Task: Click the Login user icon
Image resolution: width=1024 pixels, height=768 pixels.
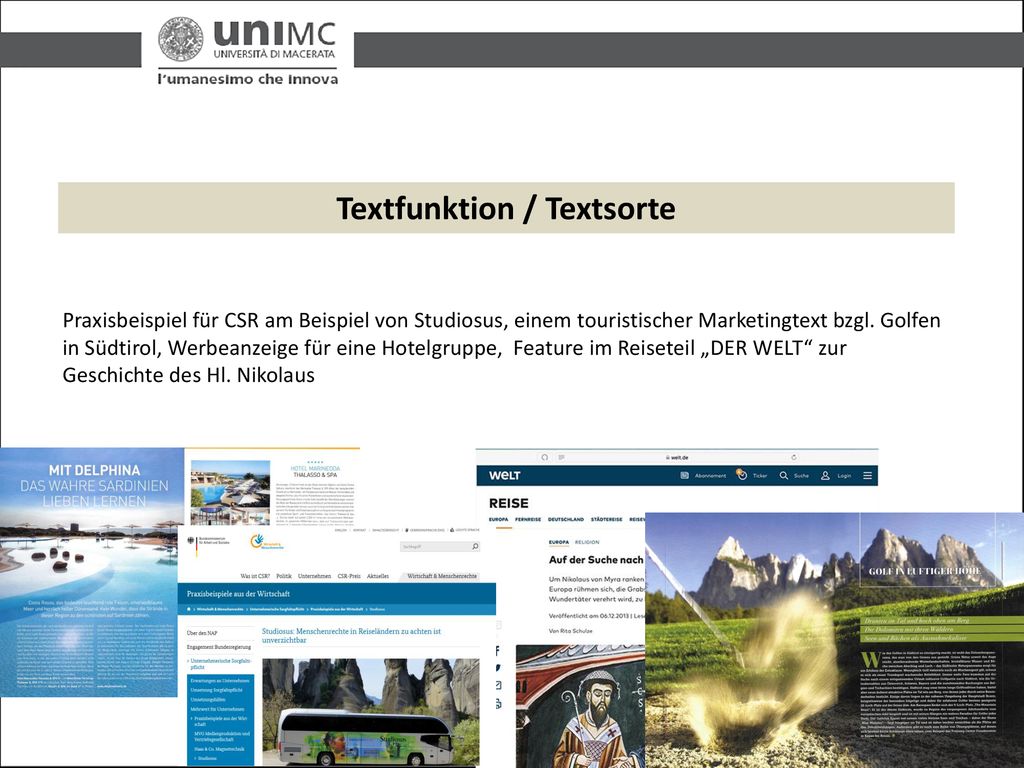Action: (x=825, y=475)
